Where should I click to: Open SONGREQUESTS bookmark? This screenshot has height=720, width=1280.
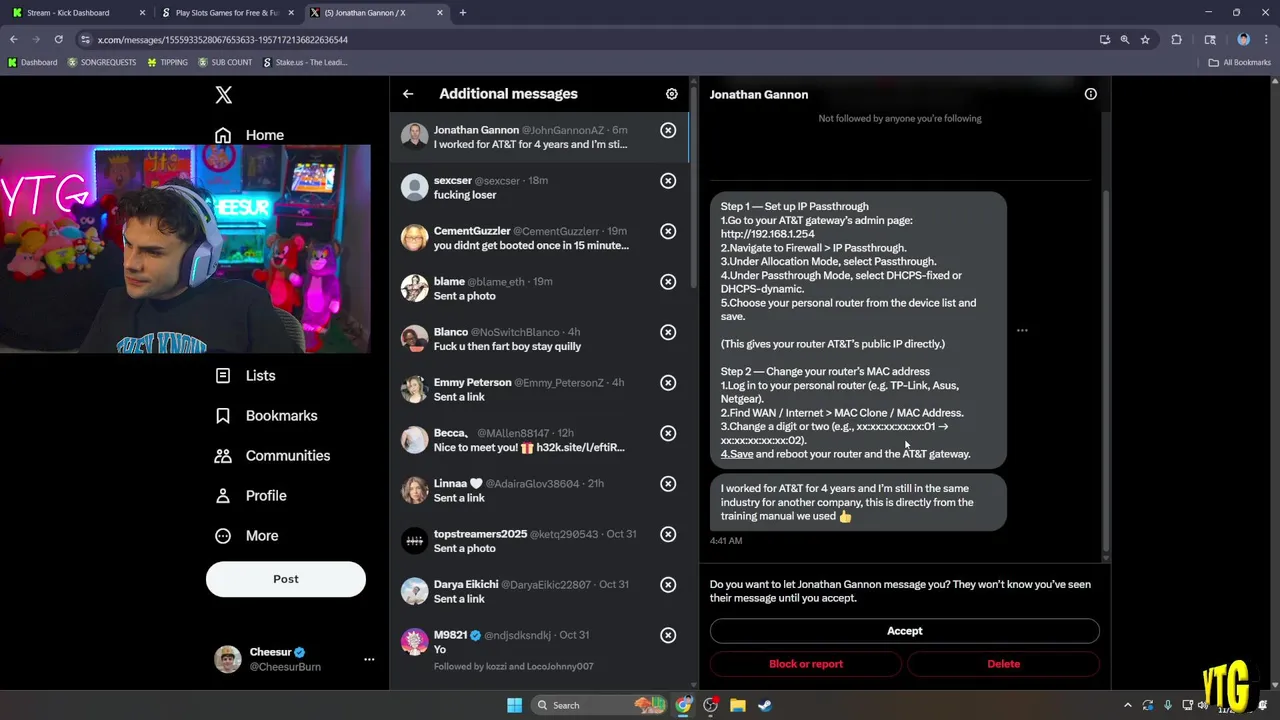click(102, 62)
